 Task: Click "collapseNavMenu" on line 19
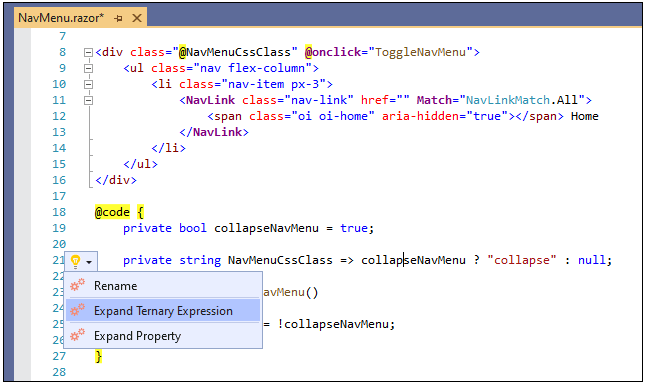click(267, 228)
